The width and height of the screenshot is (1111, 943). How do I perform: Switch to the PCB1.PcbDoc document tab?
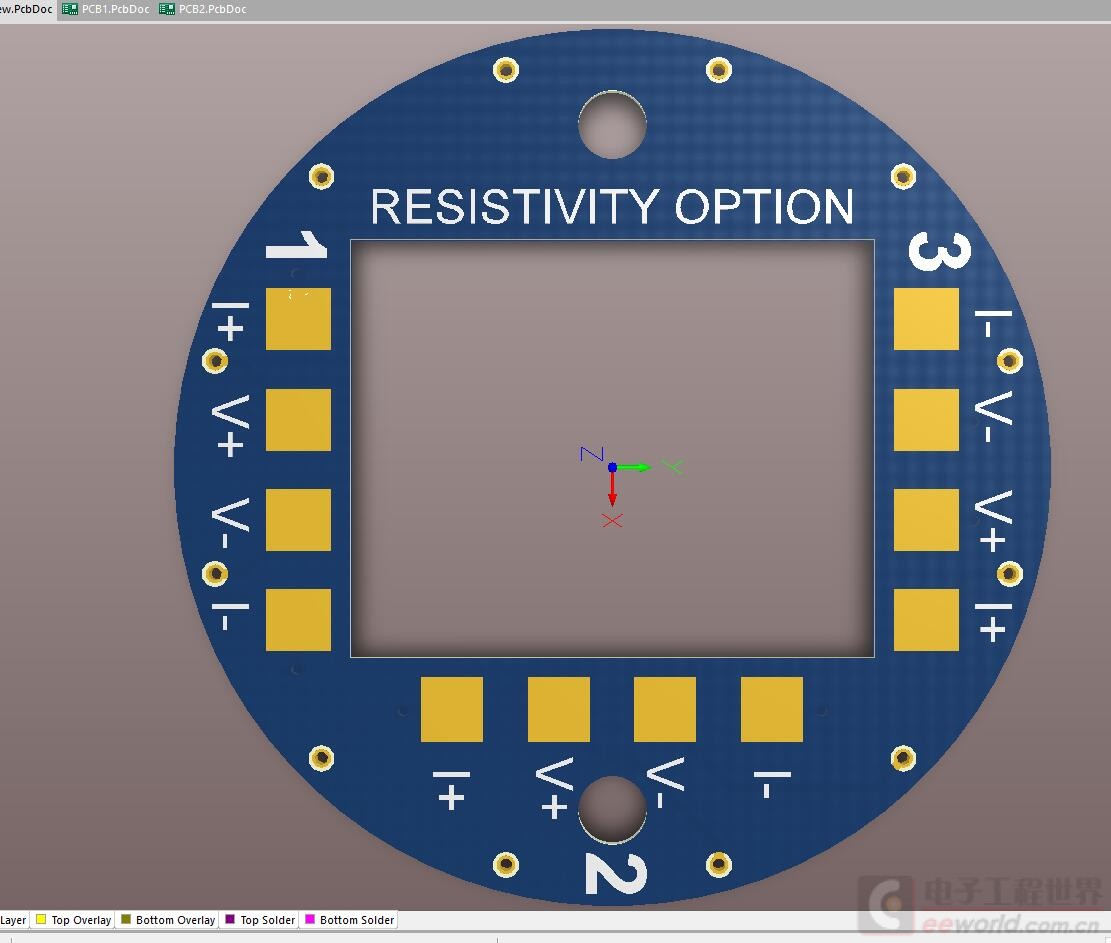point(106,9)
